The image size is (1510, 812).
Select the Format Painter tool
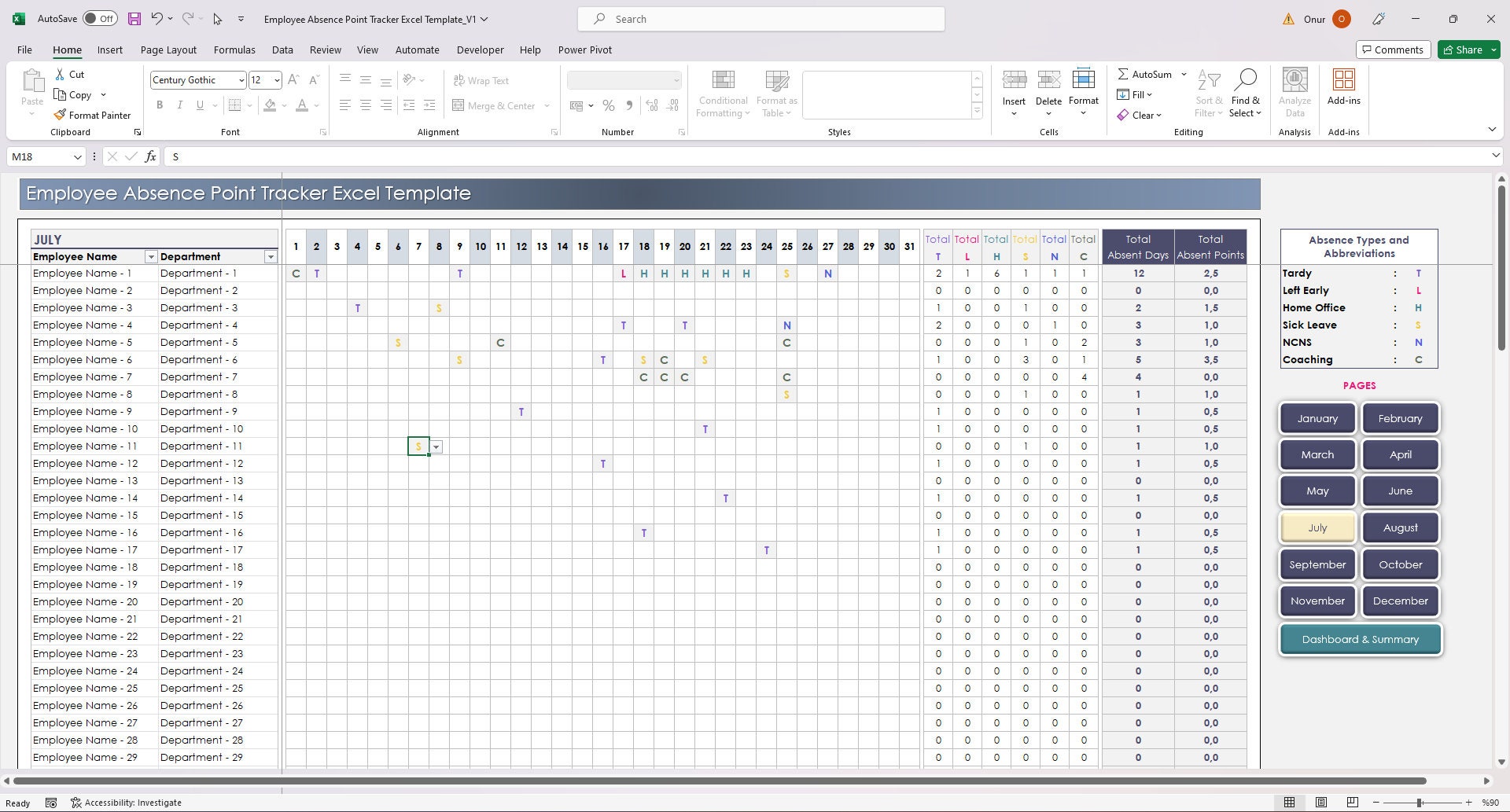tap(92, 115)
